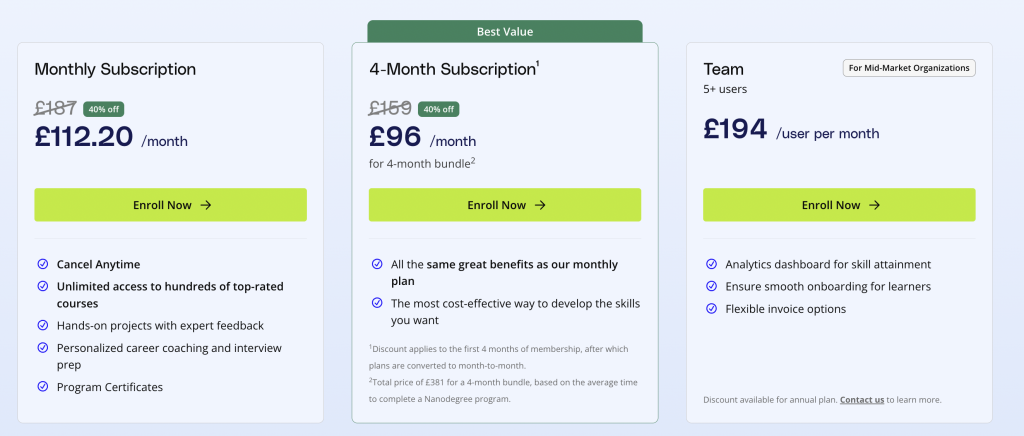
Task: Open the Contact us link
Action: 862,400
